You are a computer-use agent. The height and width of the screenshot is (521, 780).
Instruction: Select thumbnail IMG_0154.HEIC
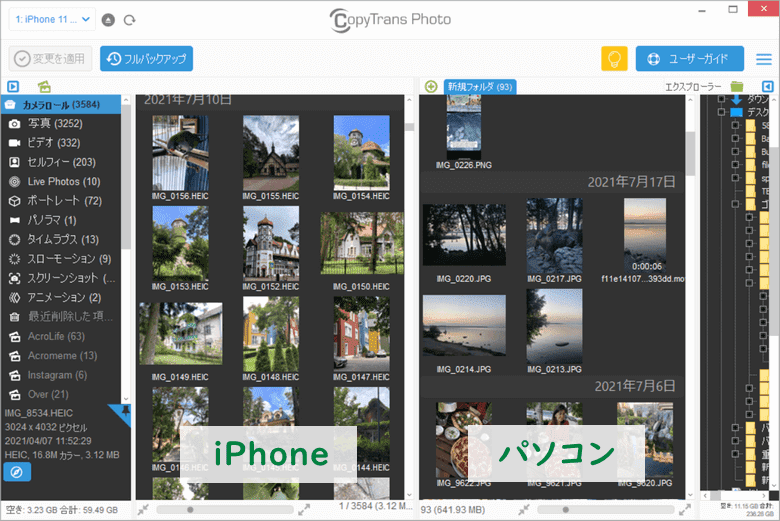[362, 153]
